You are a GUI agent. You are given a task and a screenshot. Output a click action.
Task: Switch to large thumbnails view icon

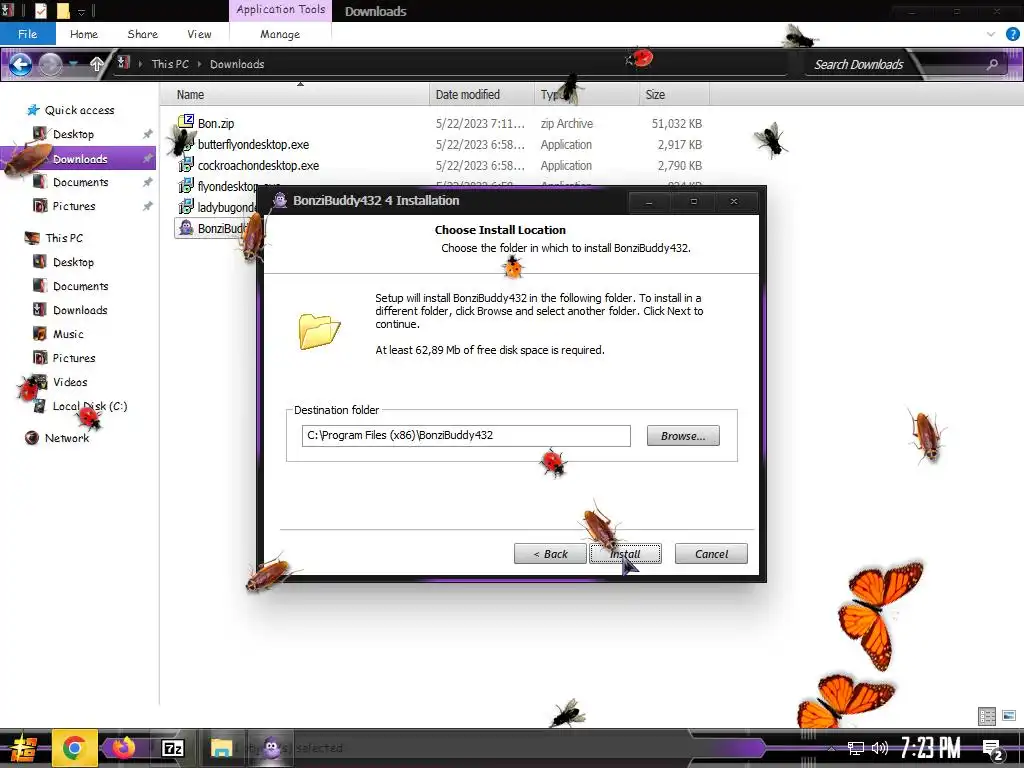pos(1009,716)
